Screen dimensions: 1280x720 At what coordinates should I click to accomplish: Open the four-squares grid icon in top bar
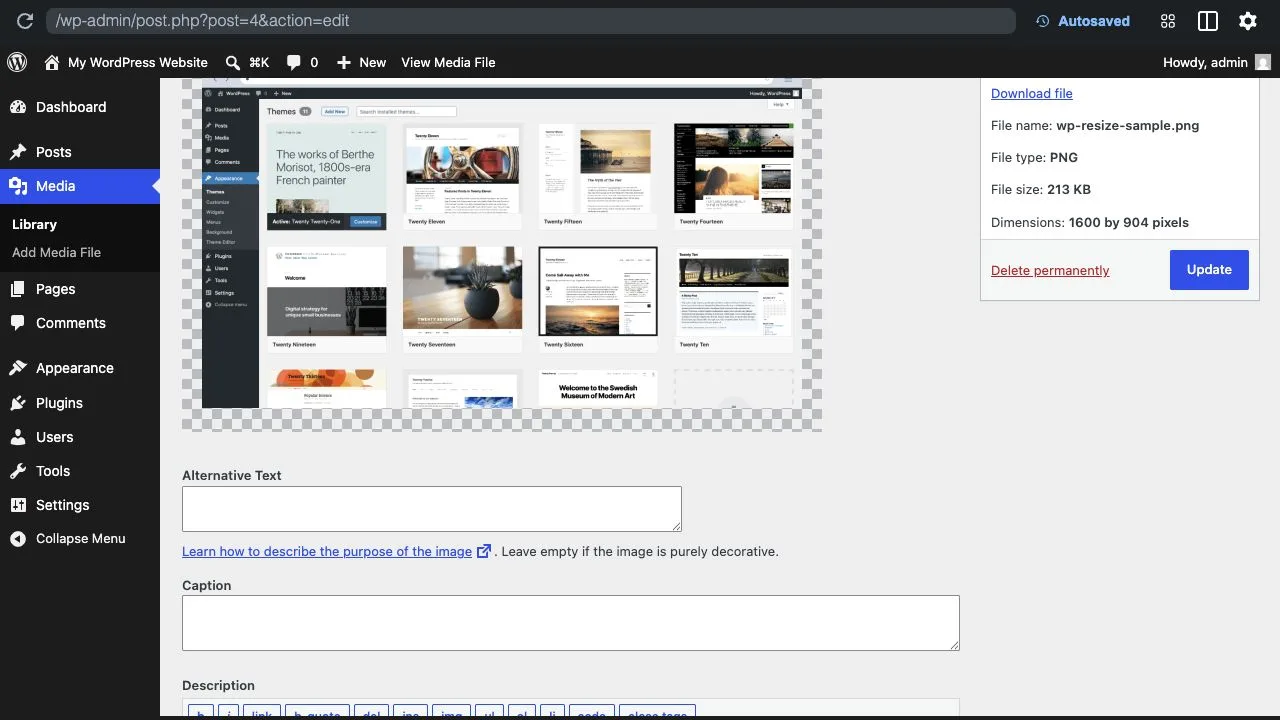1167,21
